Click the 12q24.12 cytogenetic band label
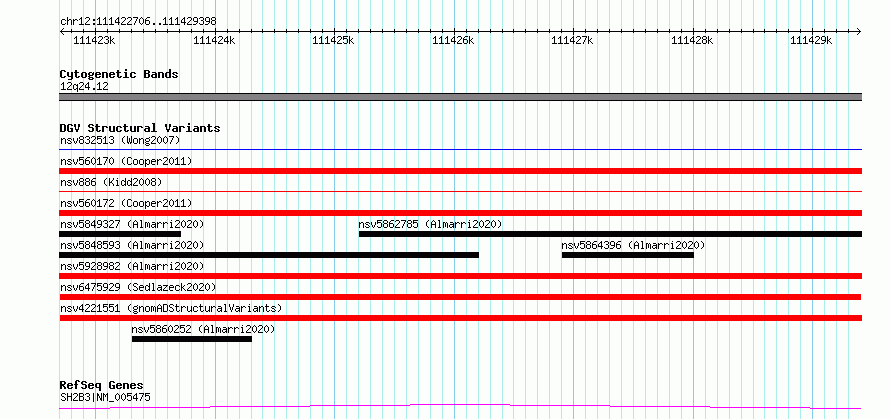This screenshot has height=419, width=890. 84,87
